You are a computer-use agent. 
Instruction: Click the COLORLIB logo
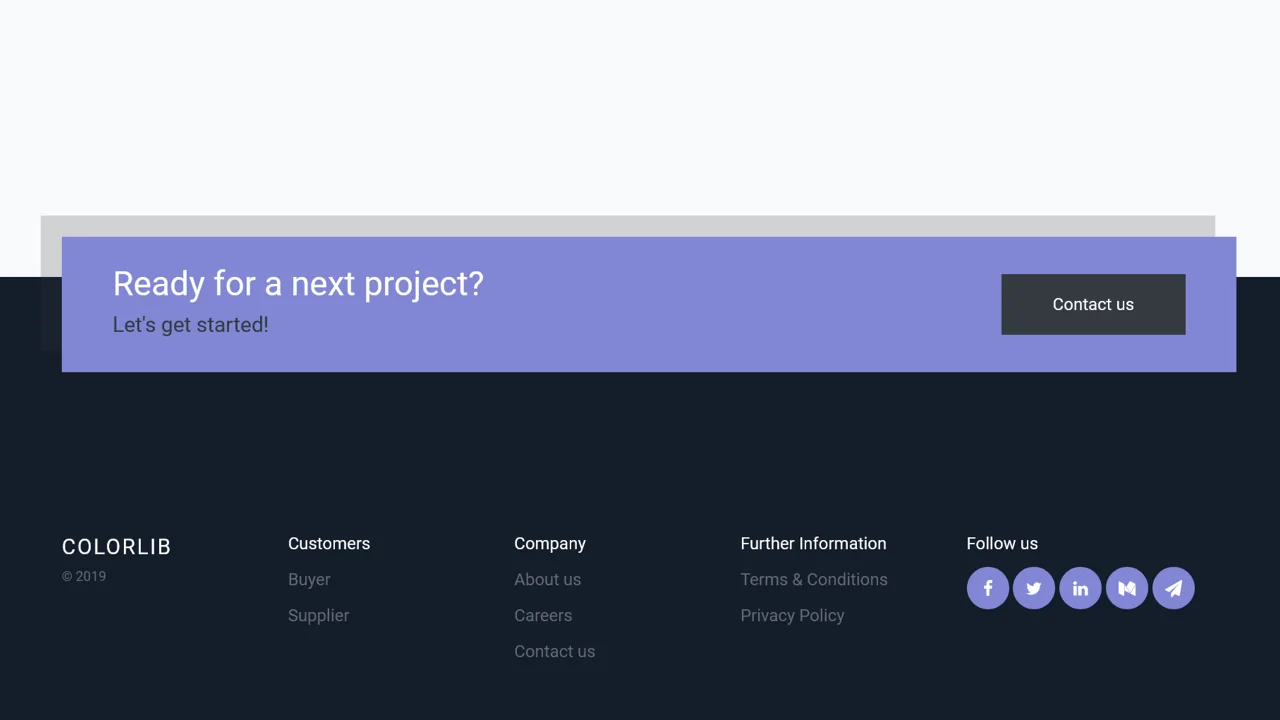tap(116, 547)
